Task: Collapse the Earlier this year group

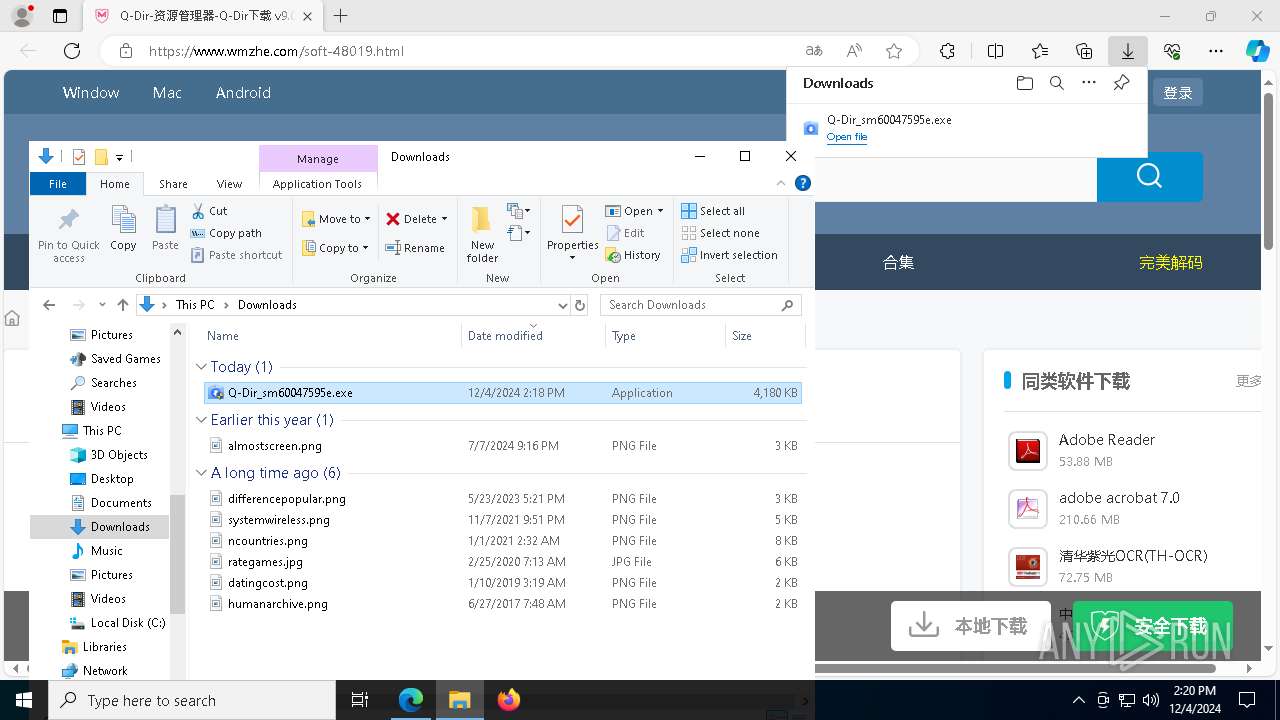Action: [x=201, y=420]
